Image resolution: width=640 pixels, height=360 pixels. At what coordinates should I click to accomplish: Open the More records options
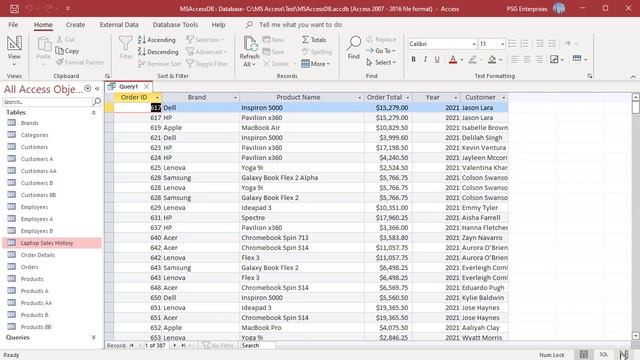(x=316, y=64)
